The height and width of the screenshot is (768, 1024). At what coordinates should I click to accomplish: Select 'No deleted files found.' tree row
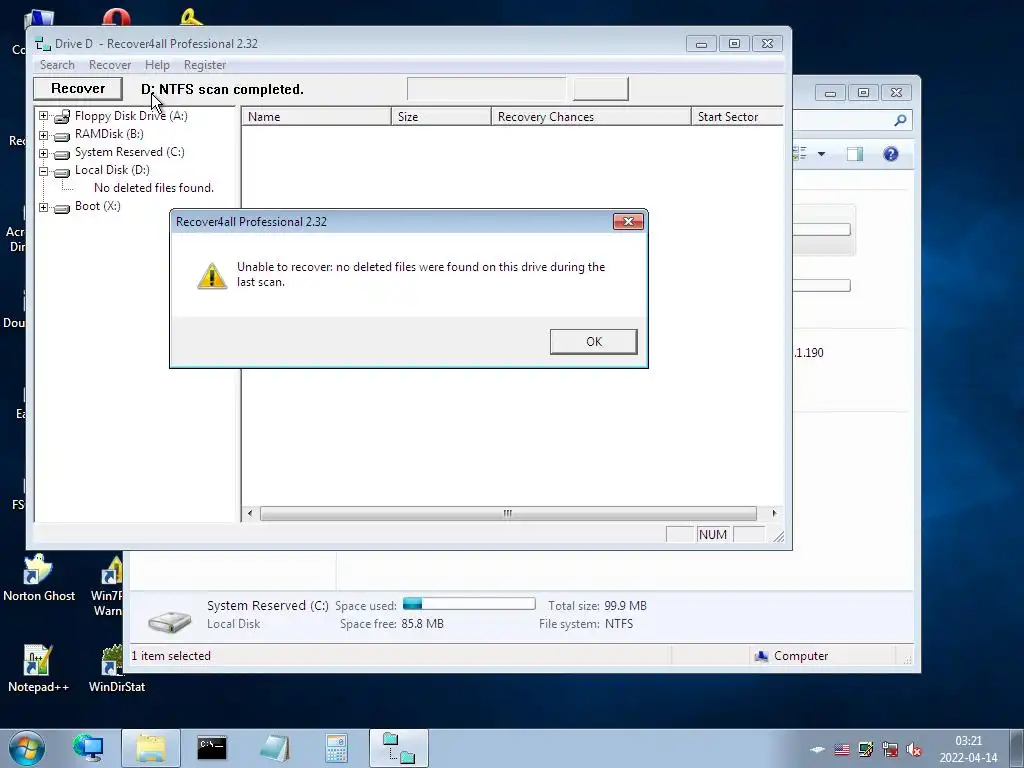(x=153, y=188)
